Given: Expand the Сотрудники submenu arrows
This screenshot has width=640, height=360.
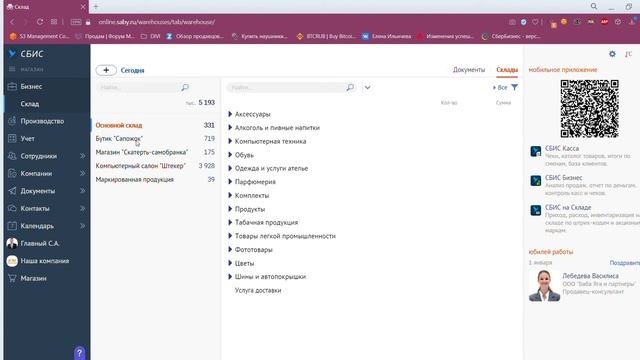Looking at the screenshot, I should click(x=82, y=156).
